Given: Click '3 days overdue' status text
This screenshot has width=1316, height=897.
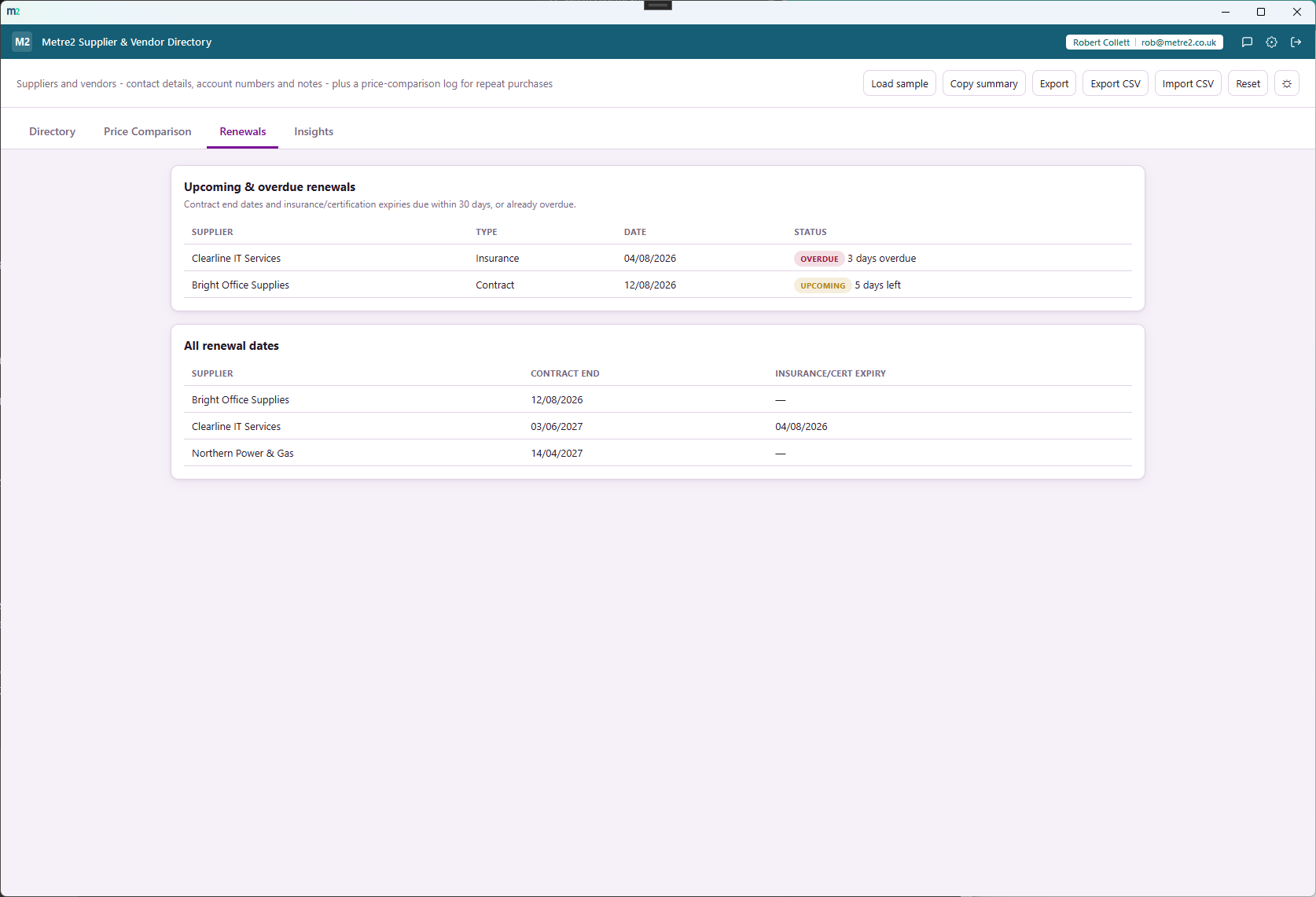Looking at the screenshot, I should (881, 258).
